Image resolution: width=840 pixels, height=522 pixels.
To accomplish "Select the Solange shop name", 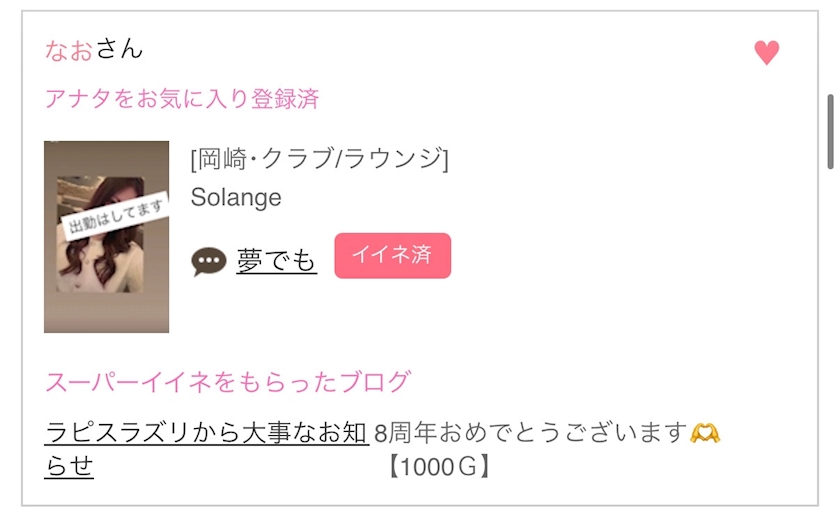I will tap(235, 197).
